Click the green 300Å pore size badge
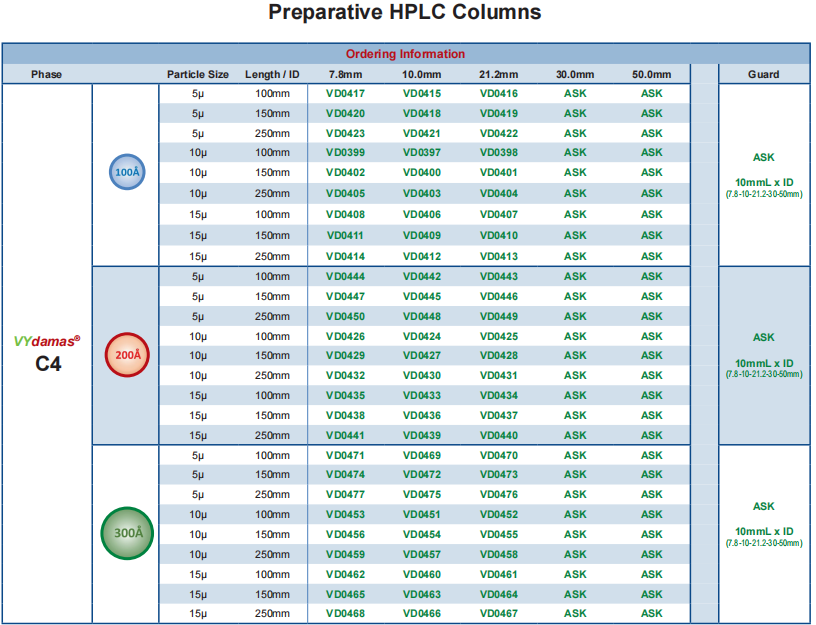The image size is (816, 625). [127, 533]
